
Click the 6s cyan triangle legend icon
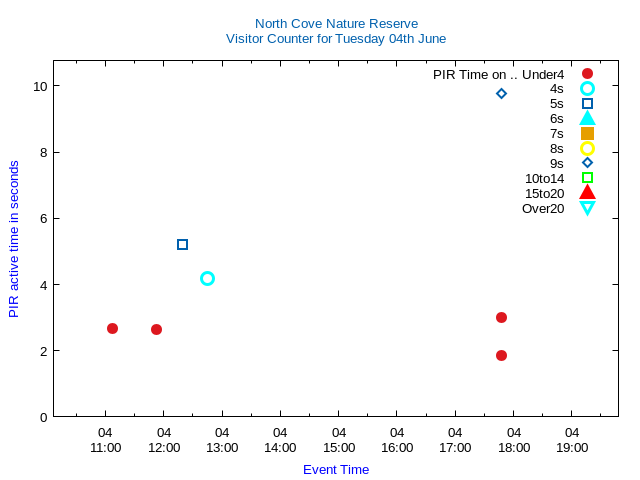(587, 118)
